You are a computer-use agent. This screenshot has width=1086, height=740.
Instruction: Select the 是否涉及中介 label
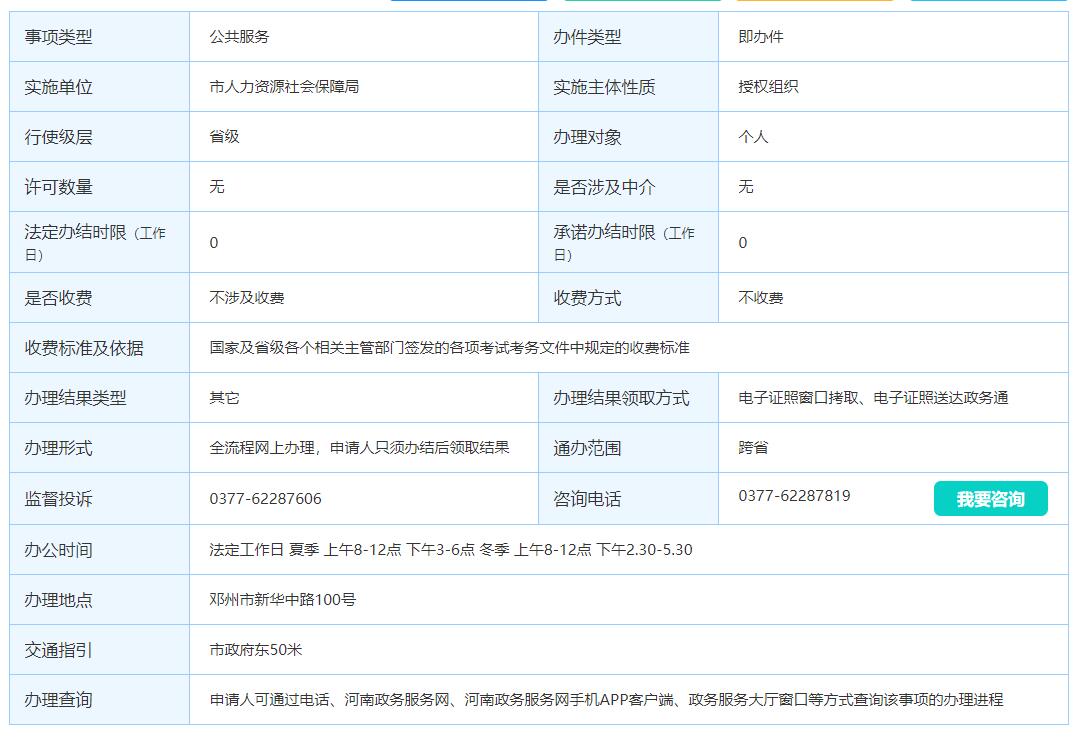tap(604, 186)
